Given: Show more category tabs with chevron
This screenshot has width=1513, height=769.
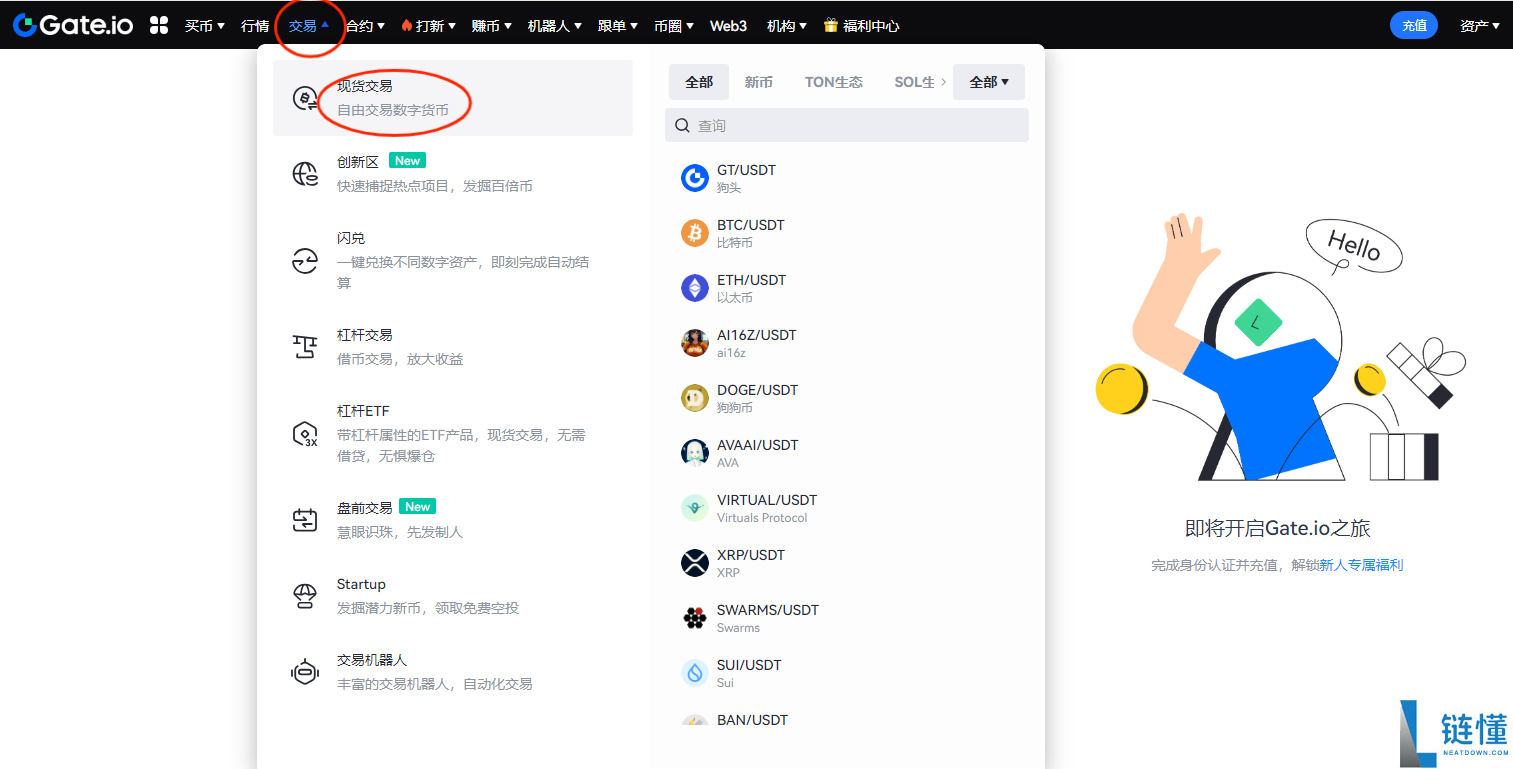Looking at the screenshot, I should coord(943,82).
